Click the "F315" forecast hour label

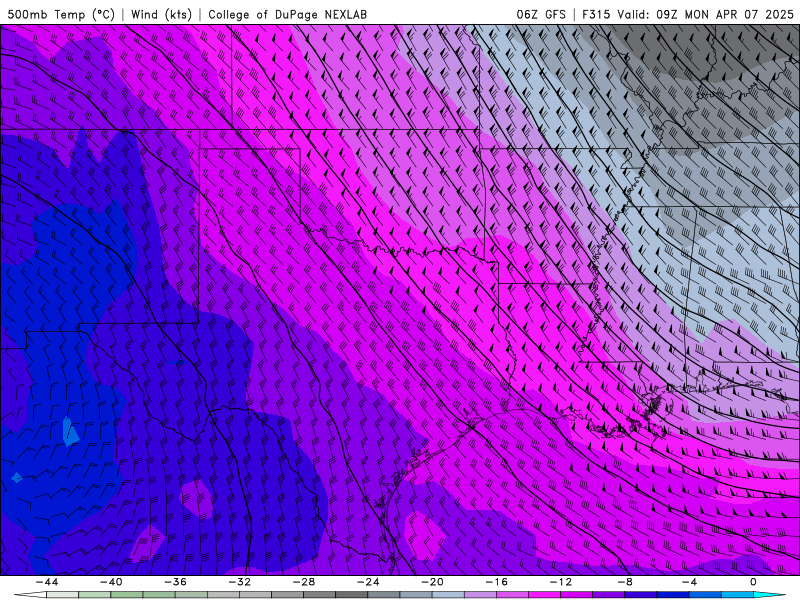coord(596,15)
